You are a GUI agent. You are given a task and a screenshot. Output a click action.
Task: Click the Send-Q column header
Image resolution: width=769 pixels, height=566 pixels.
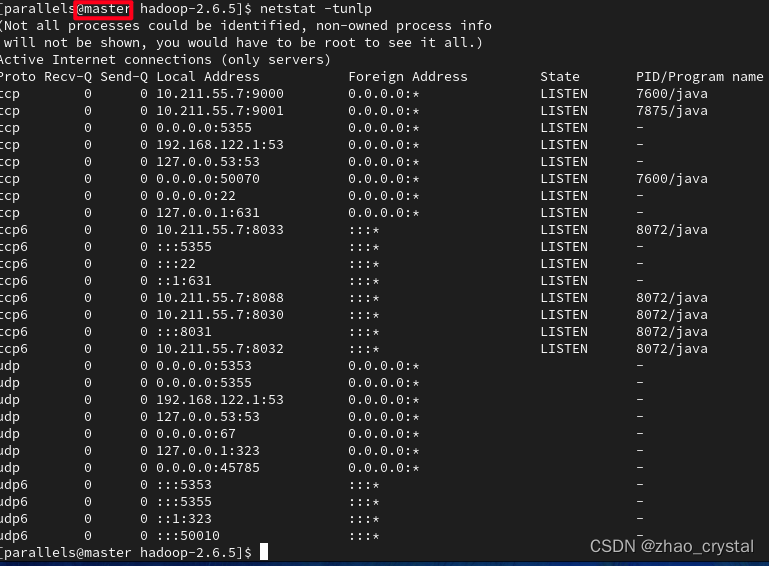tap(124, 77)
